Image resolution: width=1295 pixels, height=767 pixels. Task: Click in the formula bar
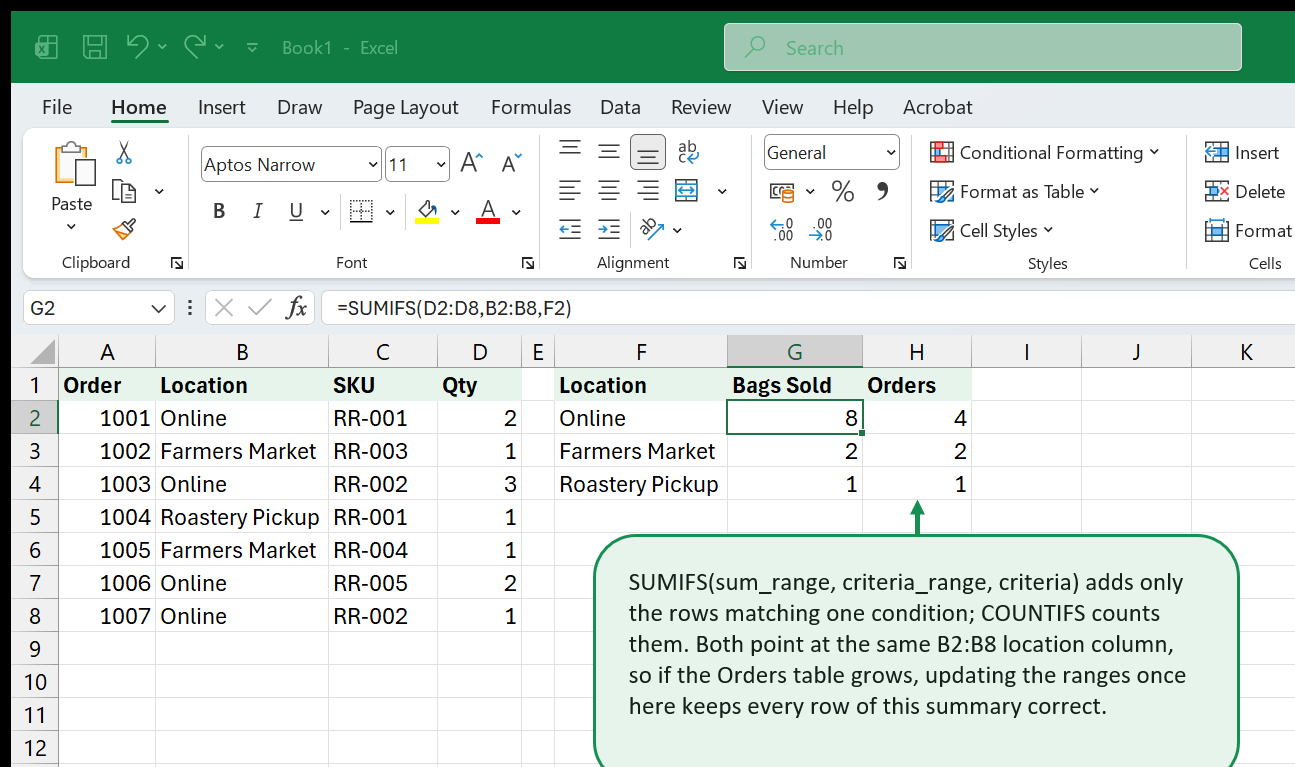click(x=808, y=308)
